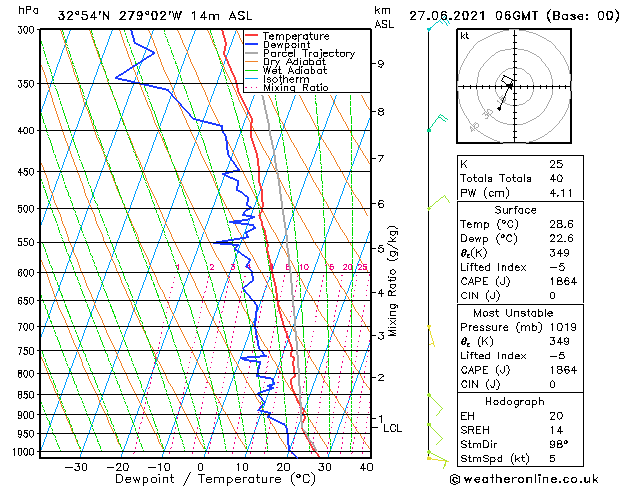The height and width of the screenshot is (486, 629).
Task: Select the 'Wet Adiabat' legend label
Action: (x=295, y=71)
